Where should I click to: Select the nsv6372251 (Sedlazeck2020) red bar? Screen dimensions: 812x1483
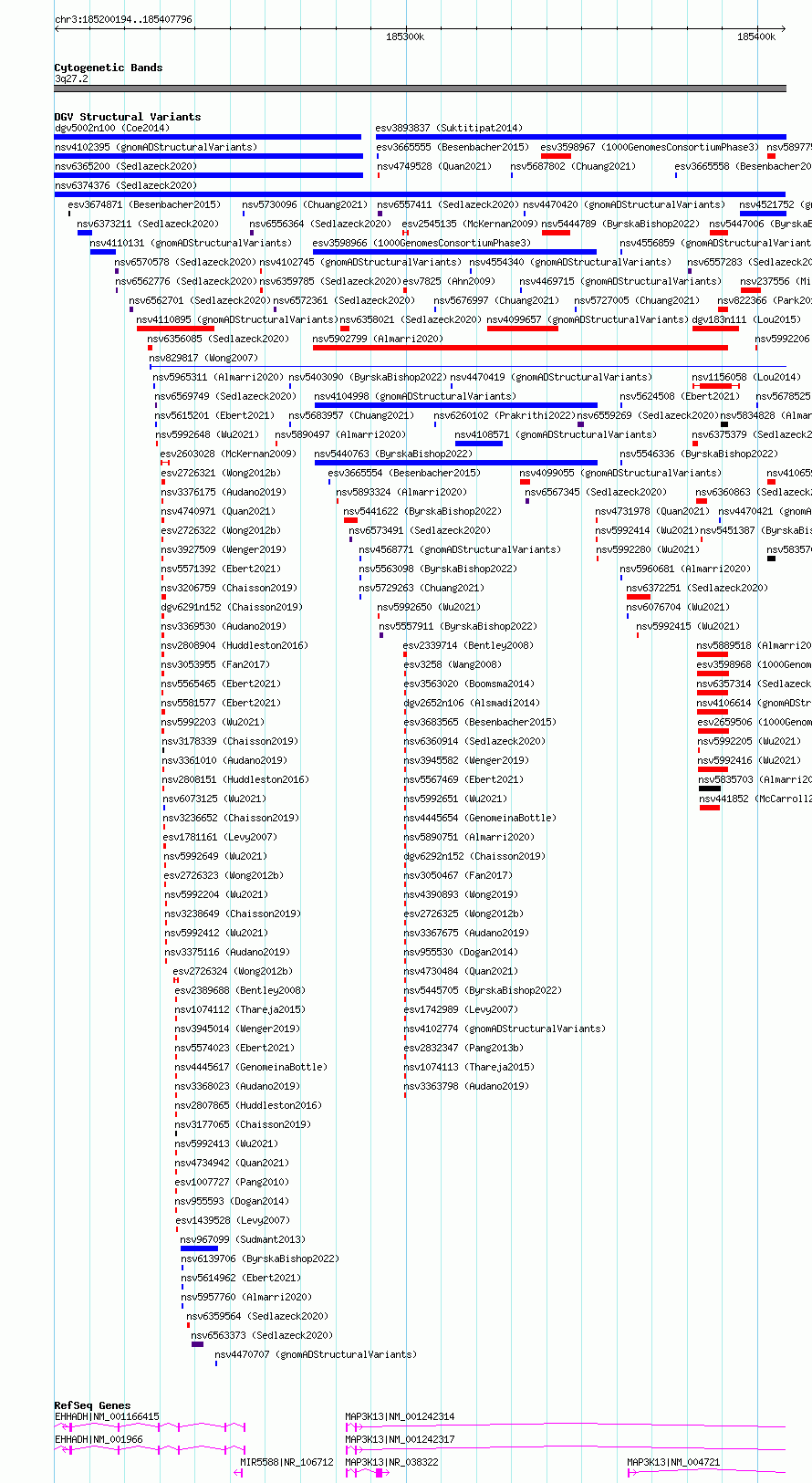[x=639, y=597]
